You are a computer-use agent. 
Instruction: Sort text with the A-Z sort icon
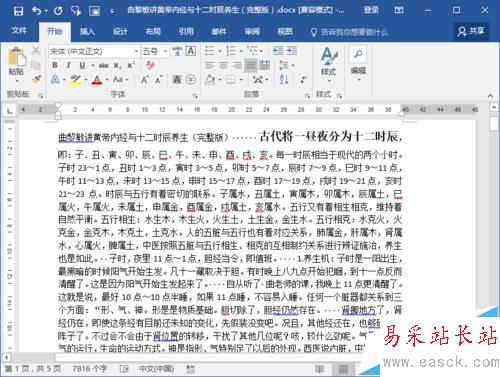pyautogui.click(x=284, y=79)
